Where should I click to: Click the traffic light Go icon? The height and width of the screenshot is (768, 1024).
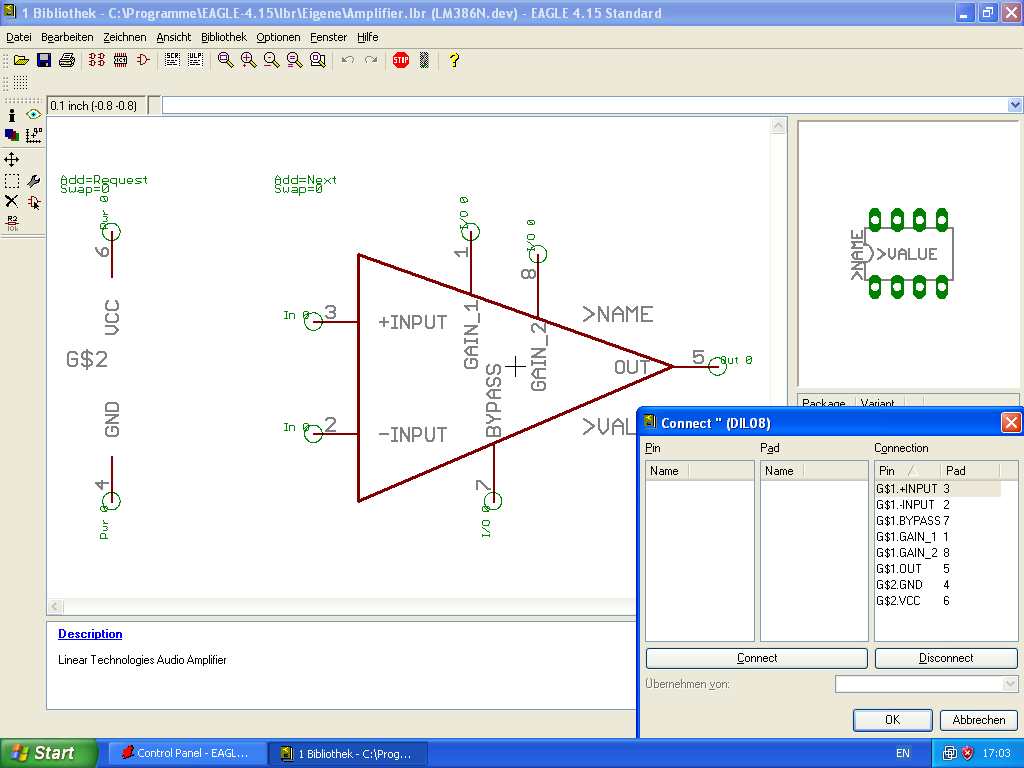pos(424,60)
